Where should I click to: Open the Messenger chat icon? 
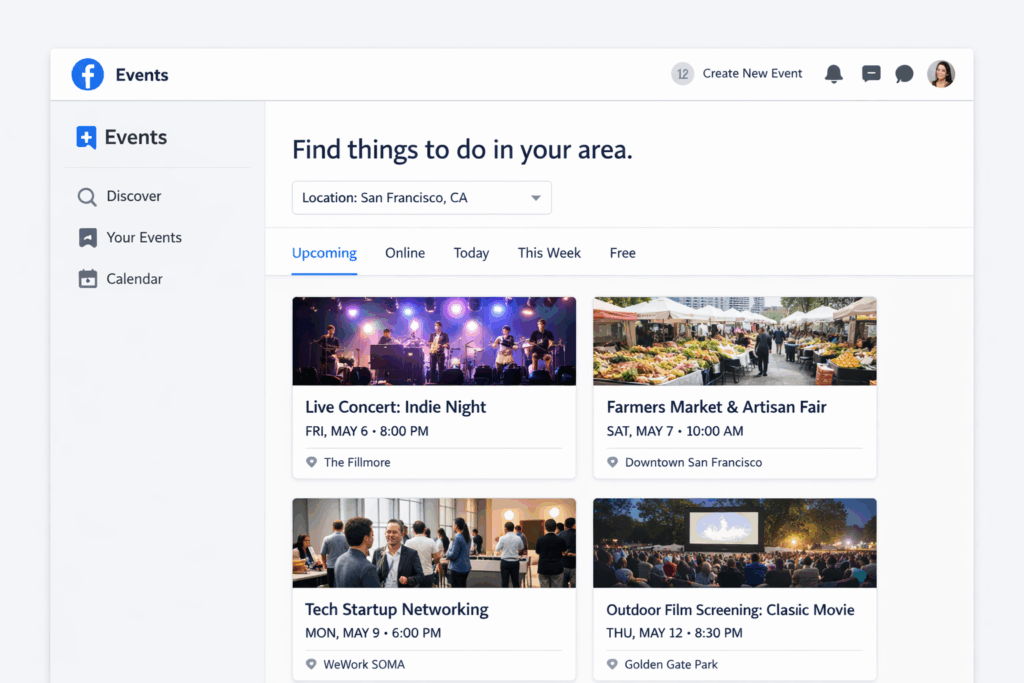pyautogui.click(x=871, y=73)
